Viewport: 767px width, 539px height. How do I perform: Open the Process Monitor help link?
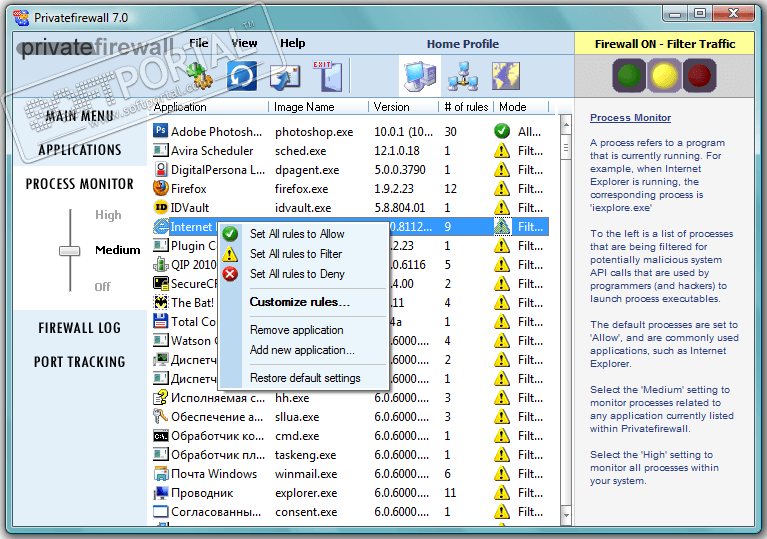(630, 117)
